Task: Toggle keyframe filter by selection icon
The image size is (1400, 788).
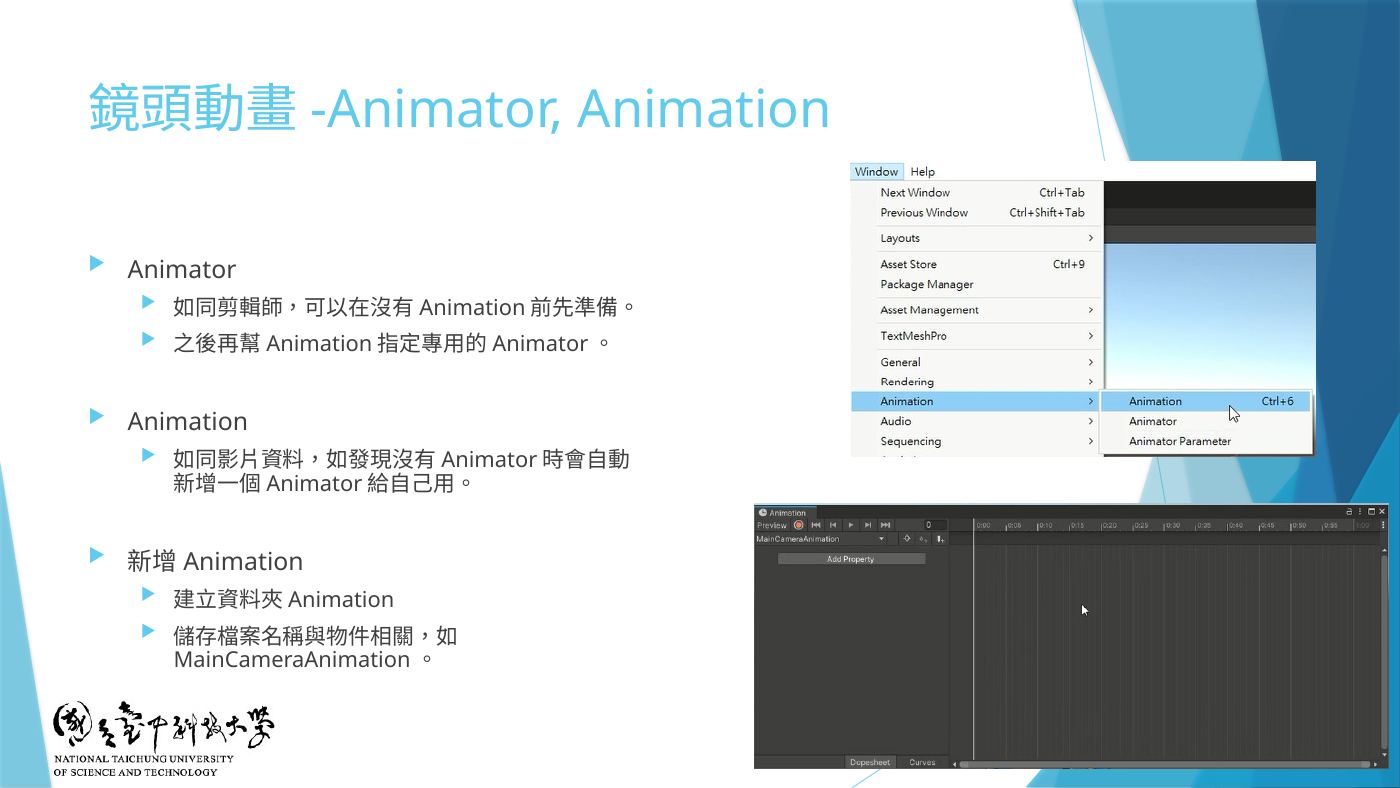Action: 907,539
